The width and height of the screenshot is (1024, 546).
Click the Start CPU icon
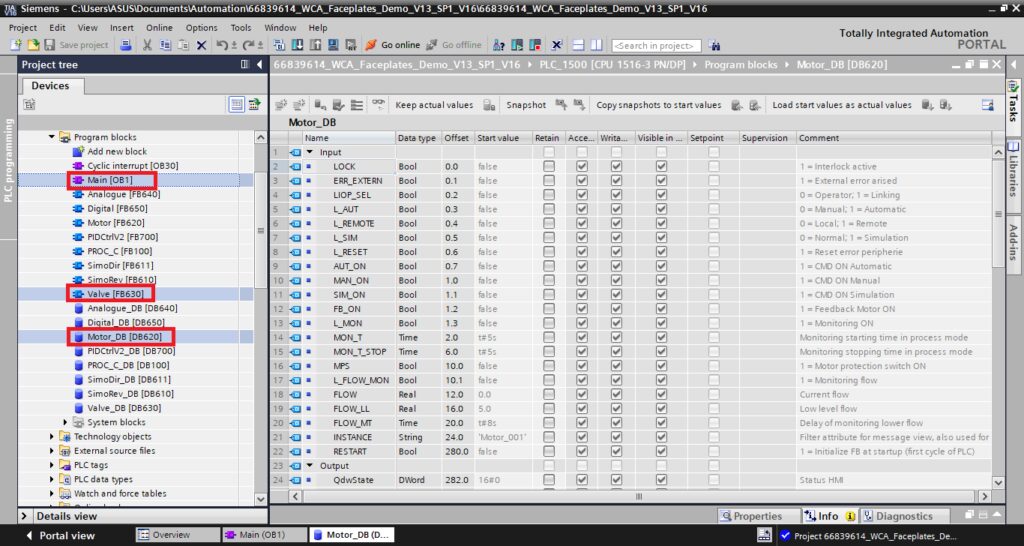click(517, 45)
